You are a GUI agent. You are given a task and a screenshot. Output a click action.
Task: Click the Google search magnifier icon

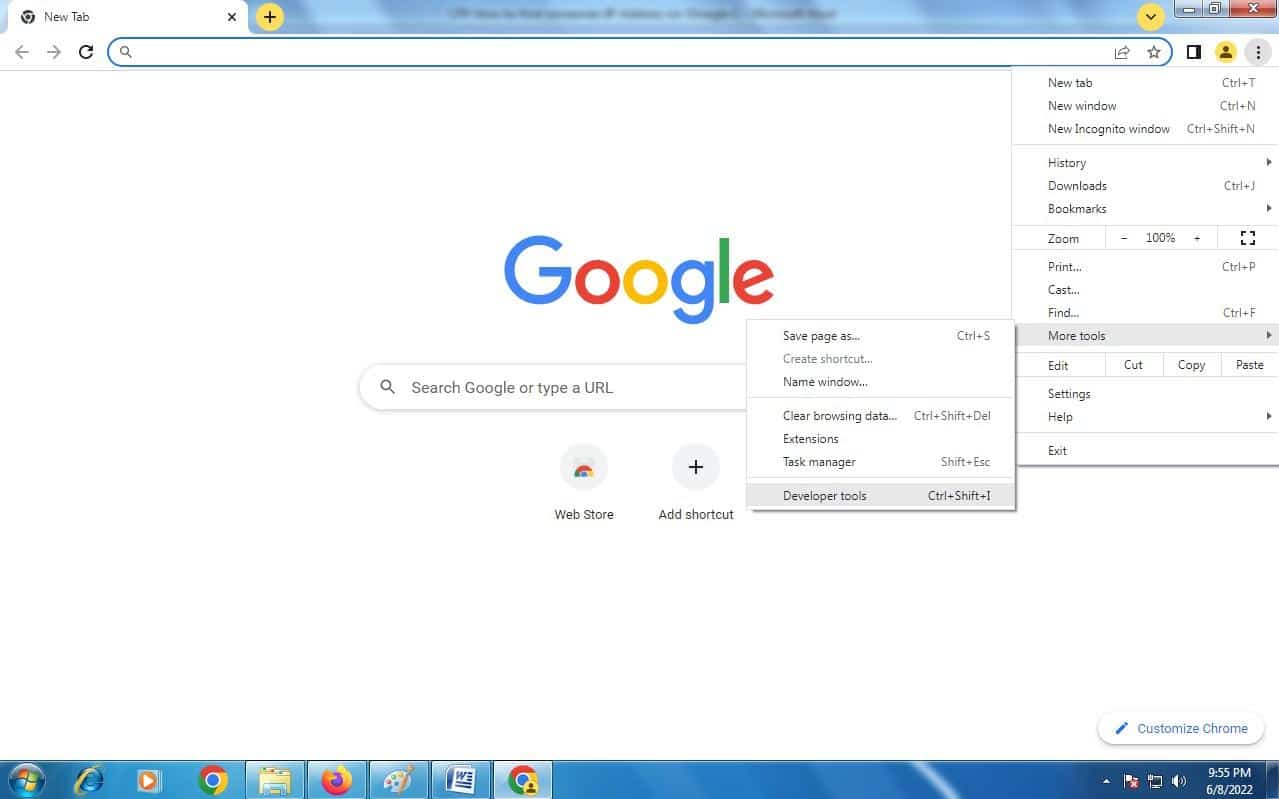pyautogui.click(x=387, y=387)
